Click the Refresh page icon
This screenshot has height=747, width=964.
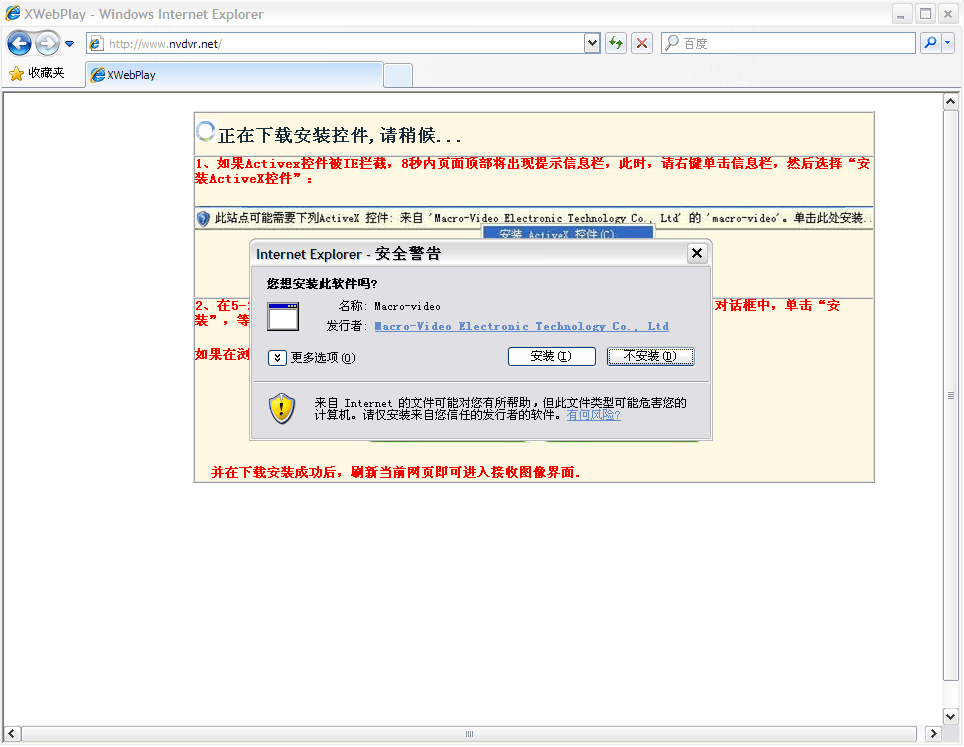[615, 43]
